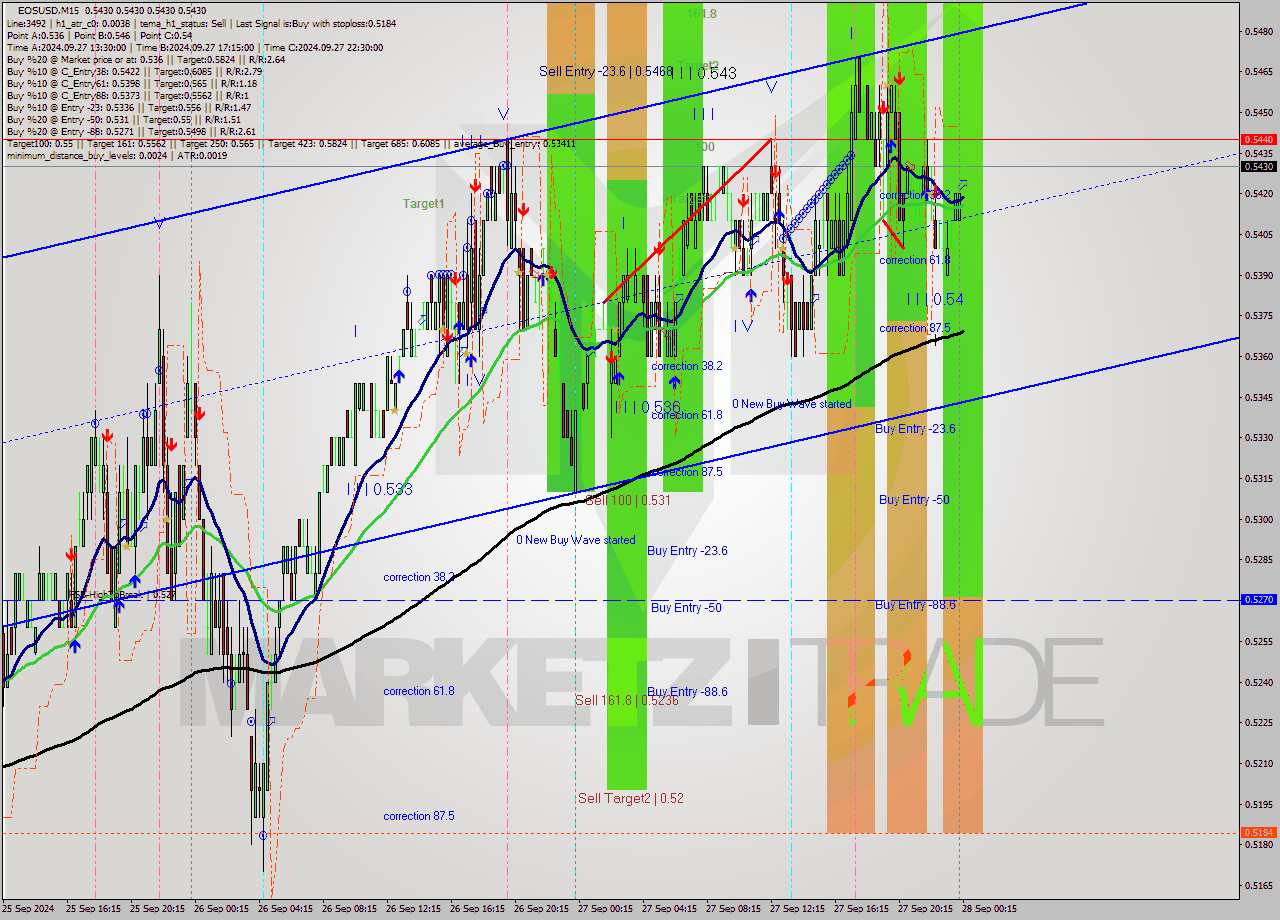This screenshot has height=920, width=1280.
Task: Click the '26 Sep 20:15' time axis label
Action: [x=541, y=909]
